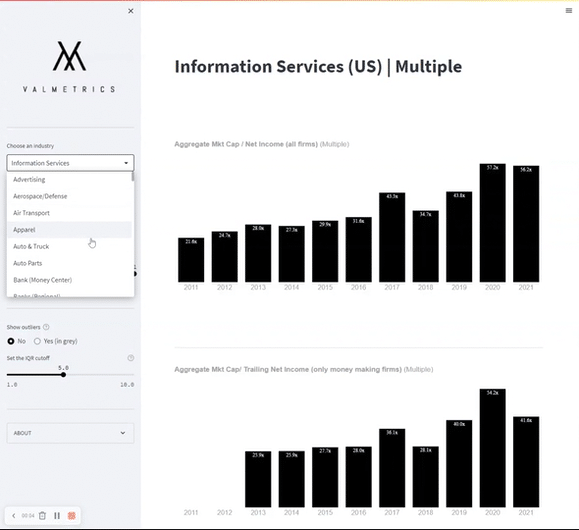
Task: Click the help icon beside IQR cutoff
Action: tap(131, 358)
